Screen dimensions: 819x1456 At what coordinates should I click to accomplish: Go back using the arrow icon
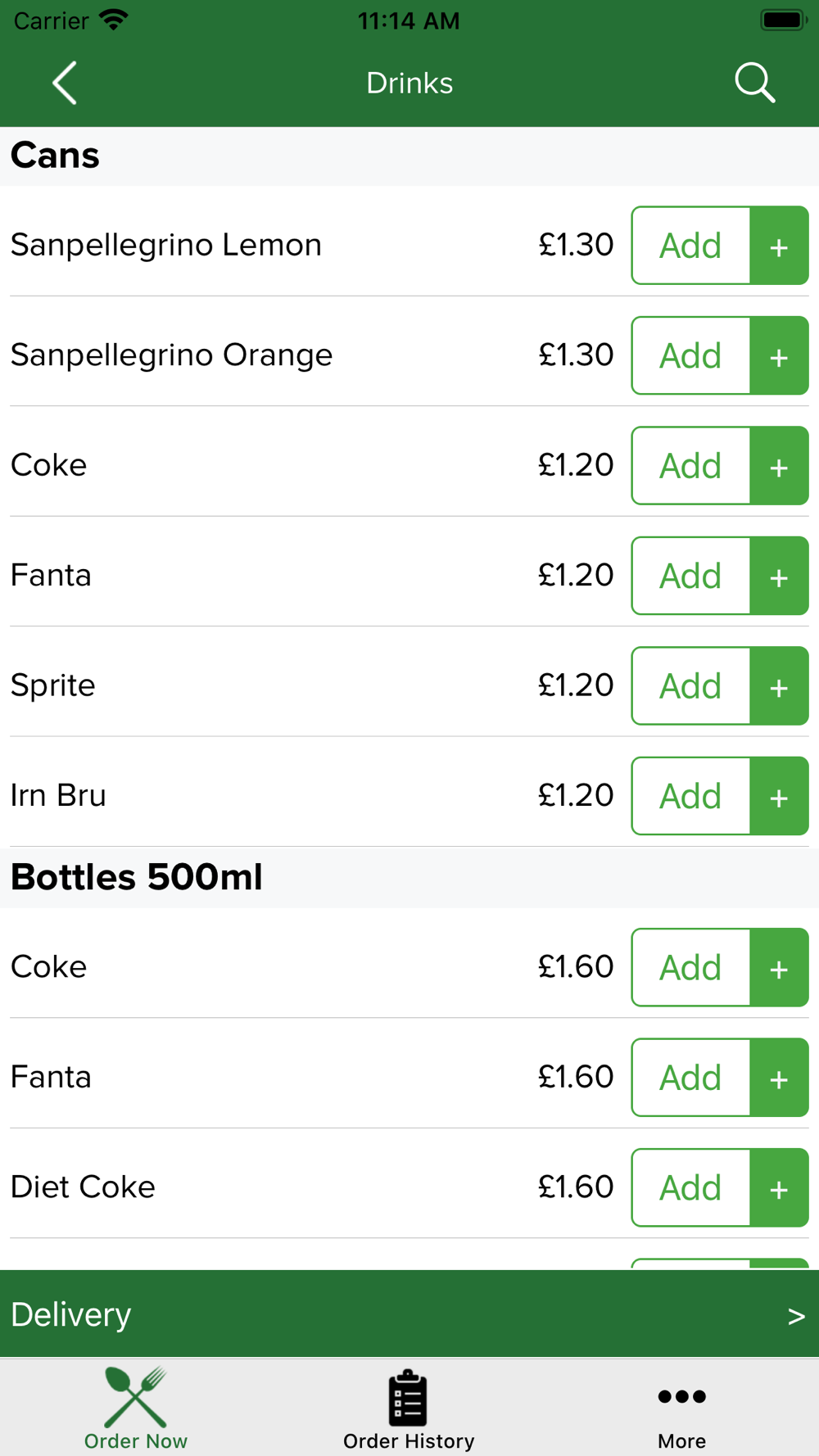click(65, 83)
